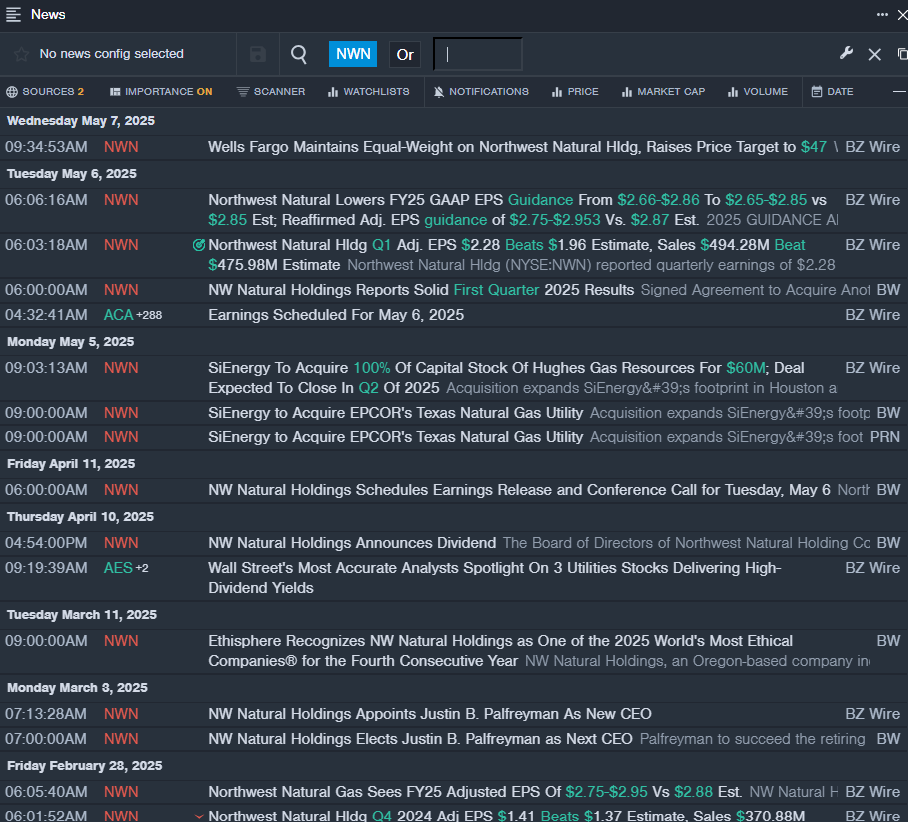Open NW Natural Holdings Elects Justin B. Palfreyman headline
908x822 pixels.
point(420,739)
